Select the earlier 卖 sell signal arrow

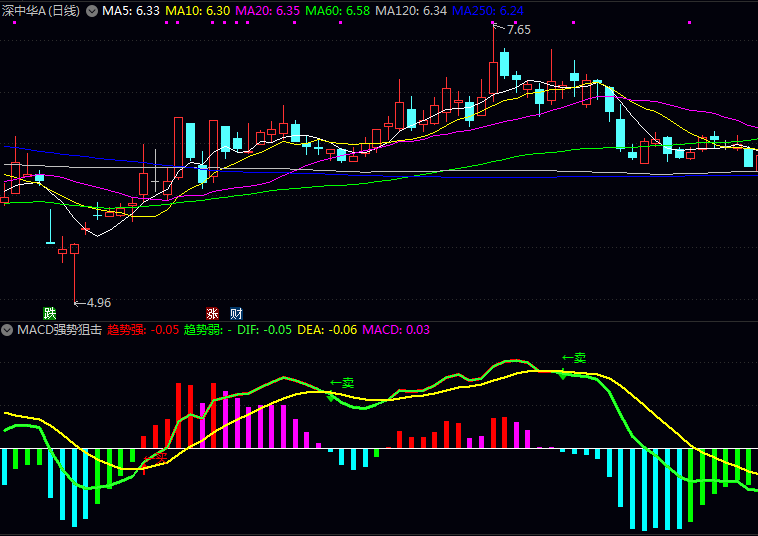[342, 382]
